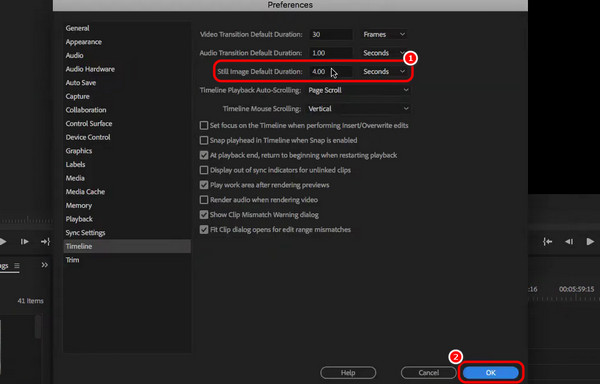Open Playback preferences
The height and width of the screenshot is (384, 600).
pos(79,219)
